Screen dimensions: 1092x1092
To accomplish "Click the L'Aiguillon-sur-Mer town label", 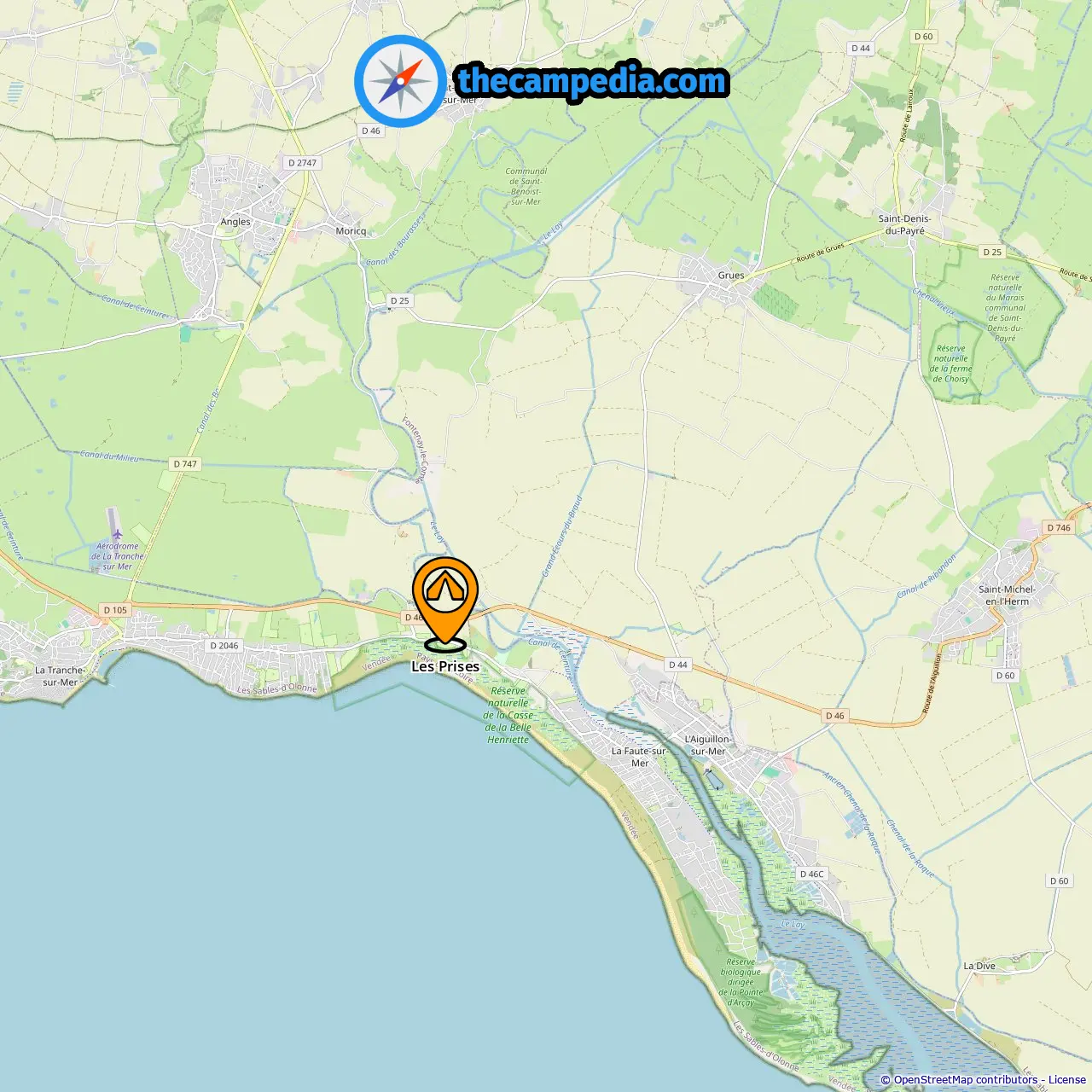I will [x=708, y=745].
